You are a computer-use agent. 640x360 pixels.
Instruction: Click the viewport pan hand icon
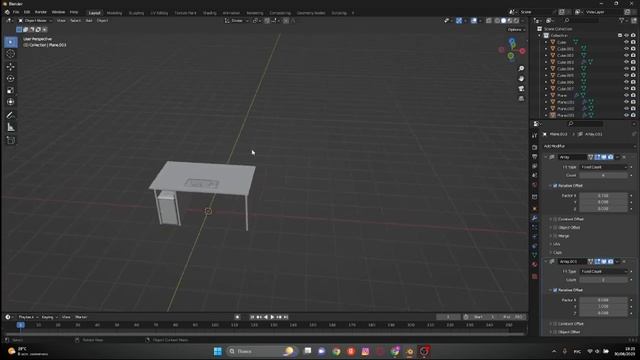click(521, 79)
